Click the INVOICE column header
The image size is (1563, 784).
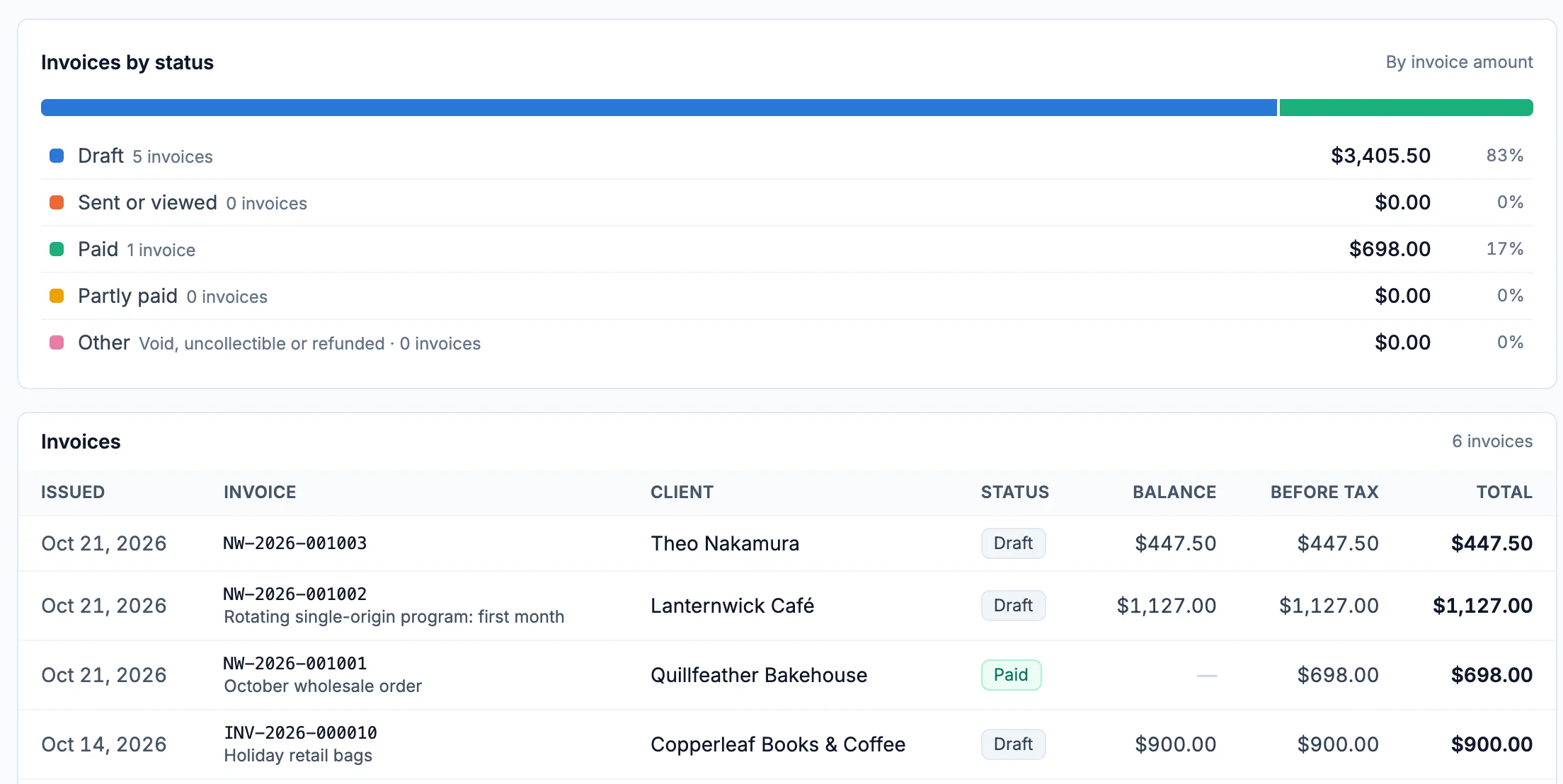pyautogui.click(x=260, y=492)
